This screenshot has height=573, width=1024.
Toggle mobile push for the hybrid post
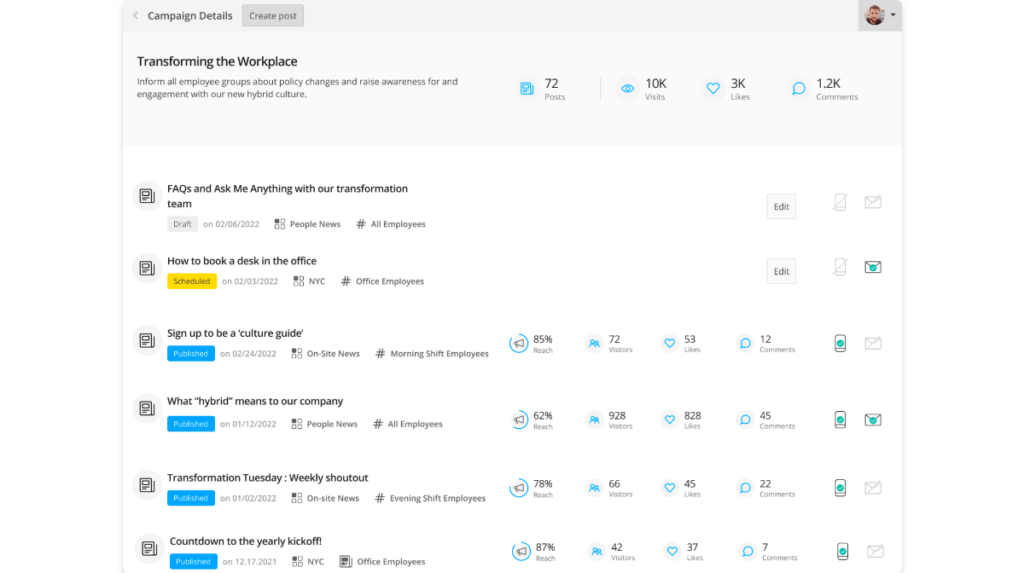point(840,419)
